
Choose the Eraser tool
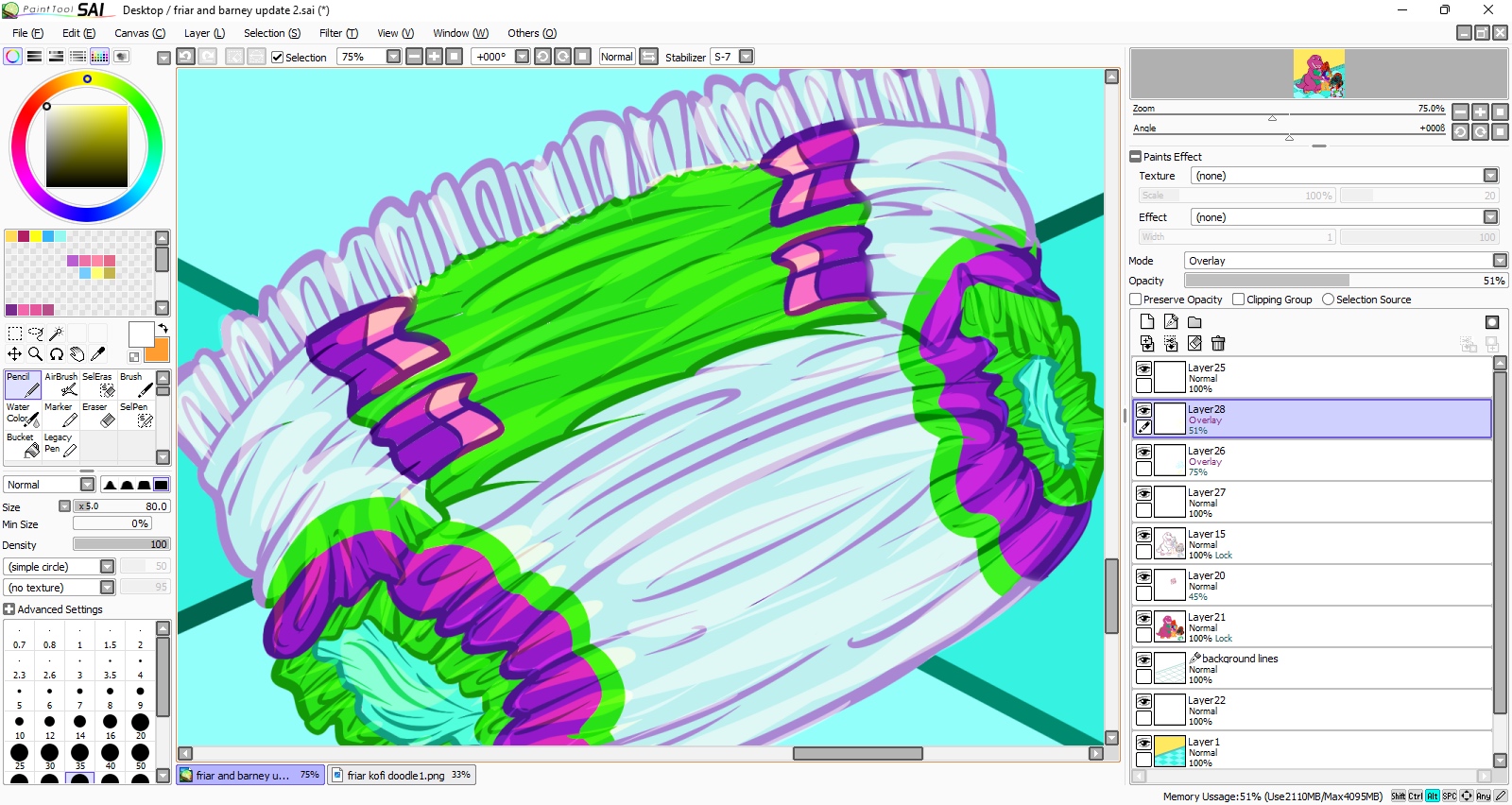click(98, 415)
